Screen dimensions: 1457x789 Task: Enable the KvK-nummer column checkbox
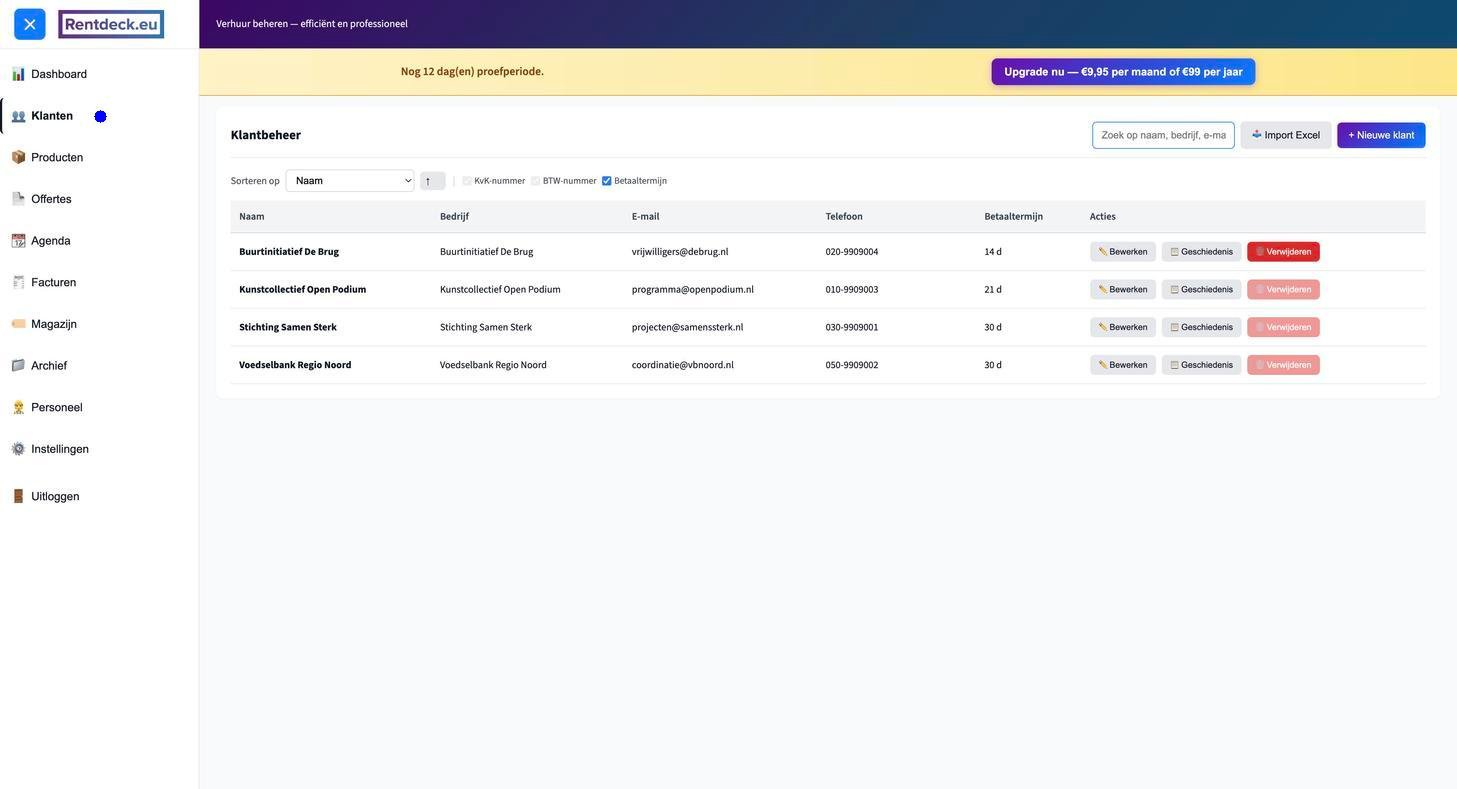tap(467, 181)
